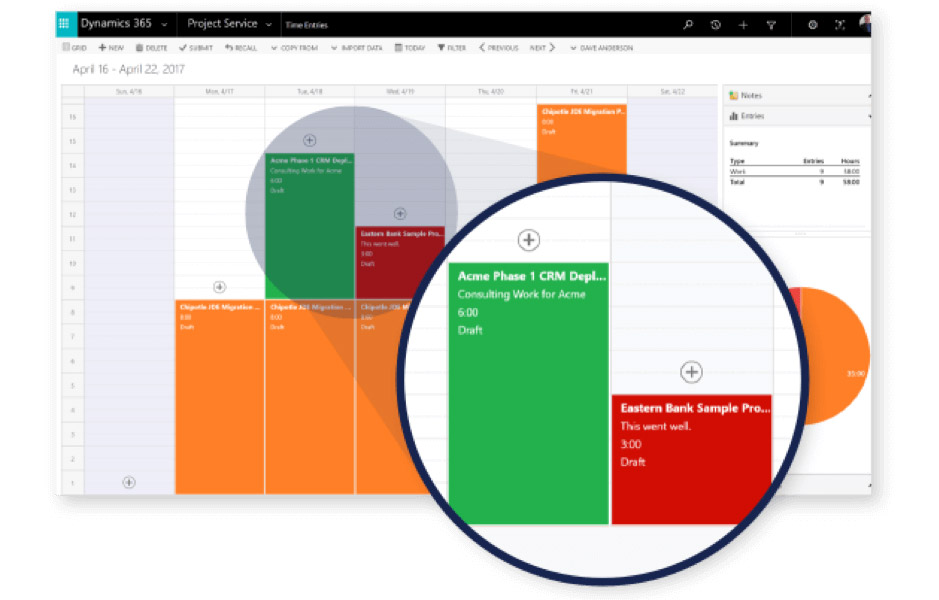The width and height of the screenshot is (939, 600).
Task: Expand the Entries panel section
Action: click(798, 116)
